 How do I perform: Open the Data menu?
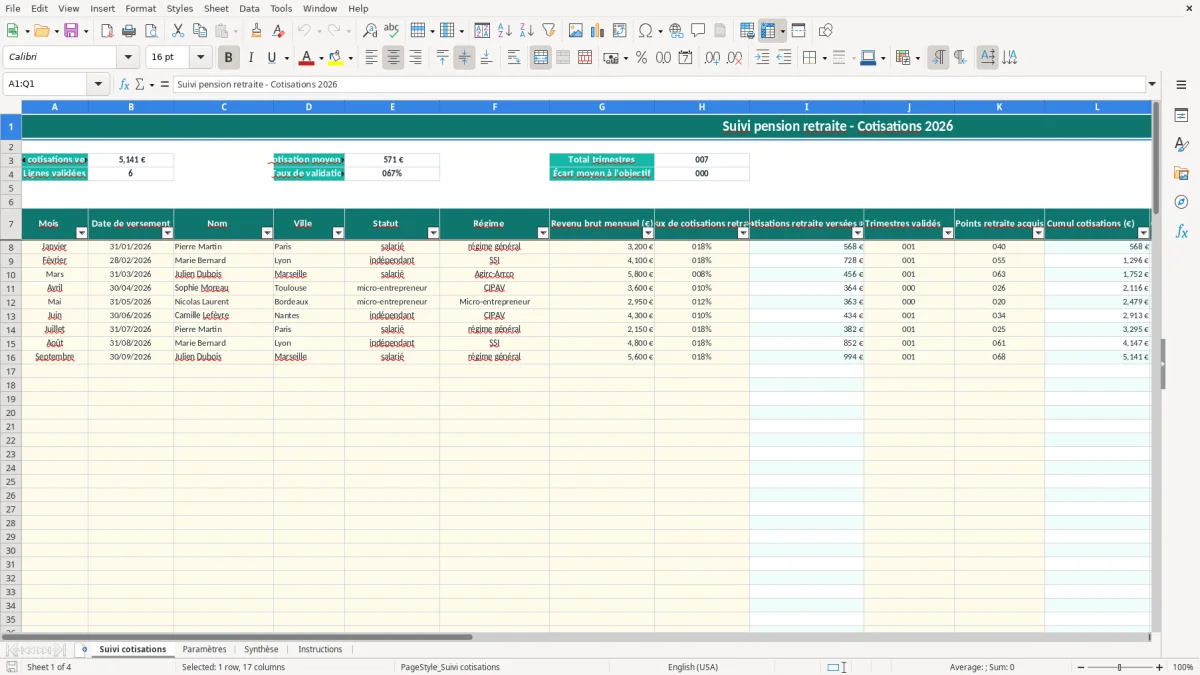click(x=249, y=8)
